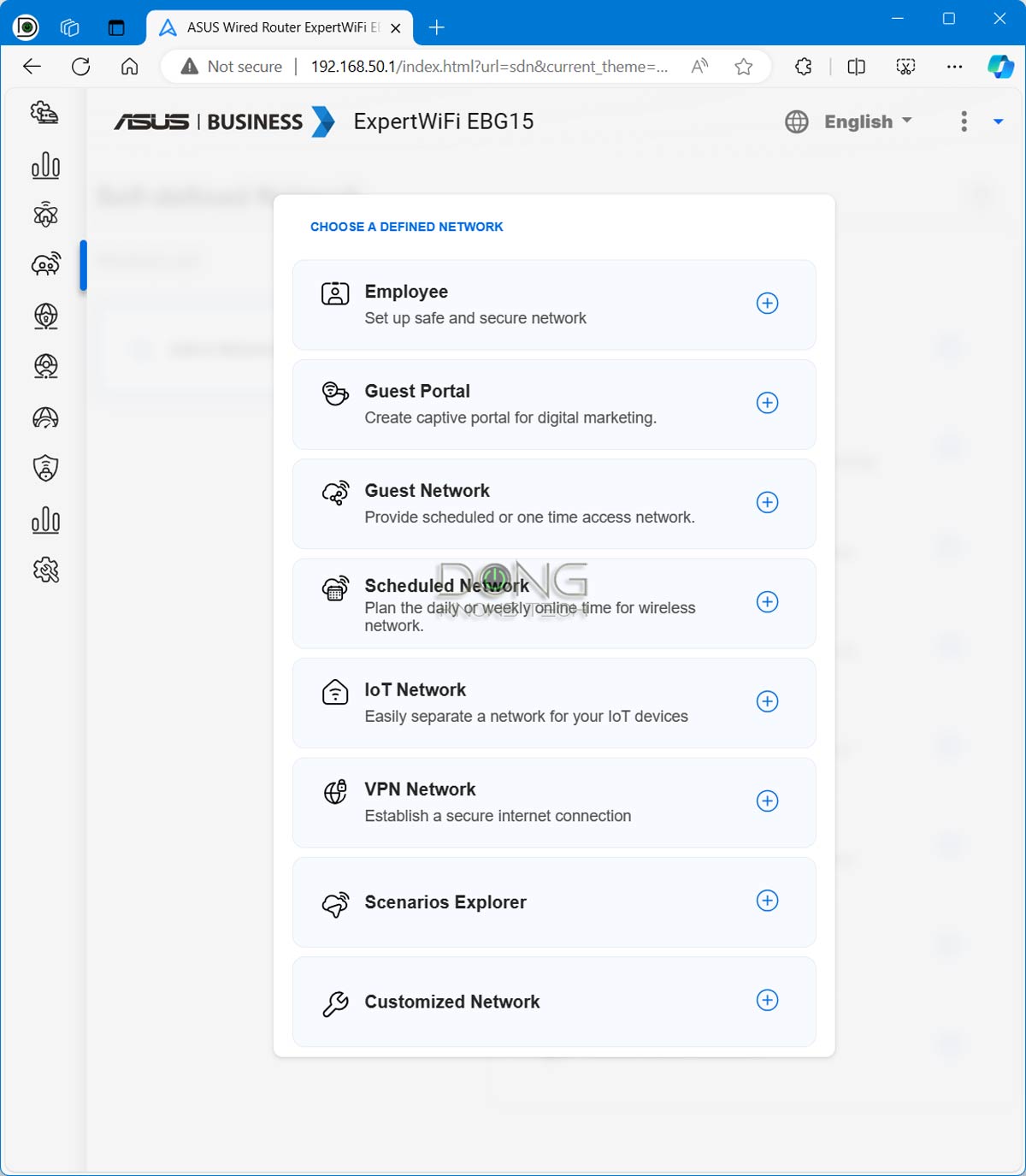This screenshot has width=1026, height=1176.
Task: Expand the blue dropdown arrow in the header
Action: [998, 121]
